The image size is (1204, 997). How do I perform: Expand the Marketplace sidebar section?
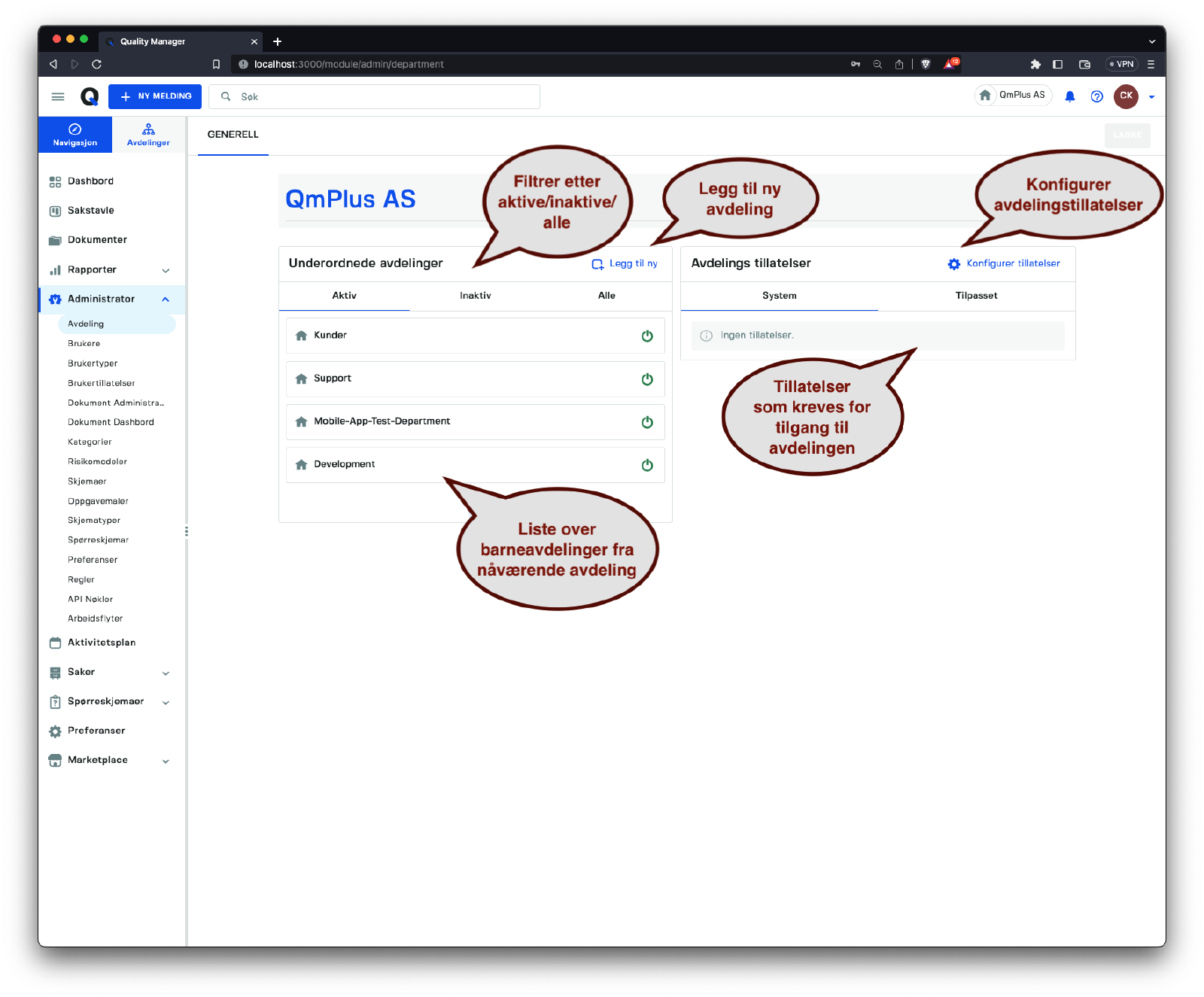166,761
